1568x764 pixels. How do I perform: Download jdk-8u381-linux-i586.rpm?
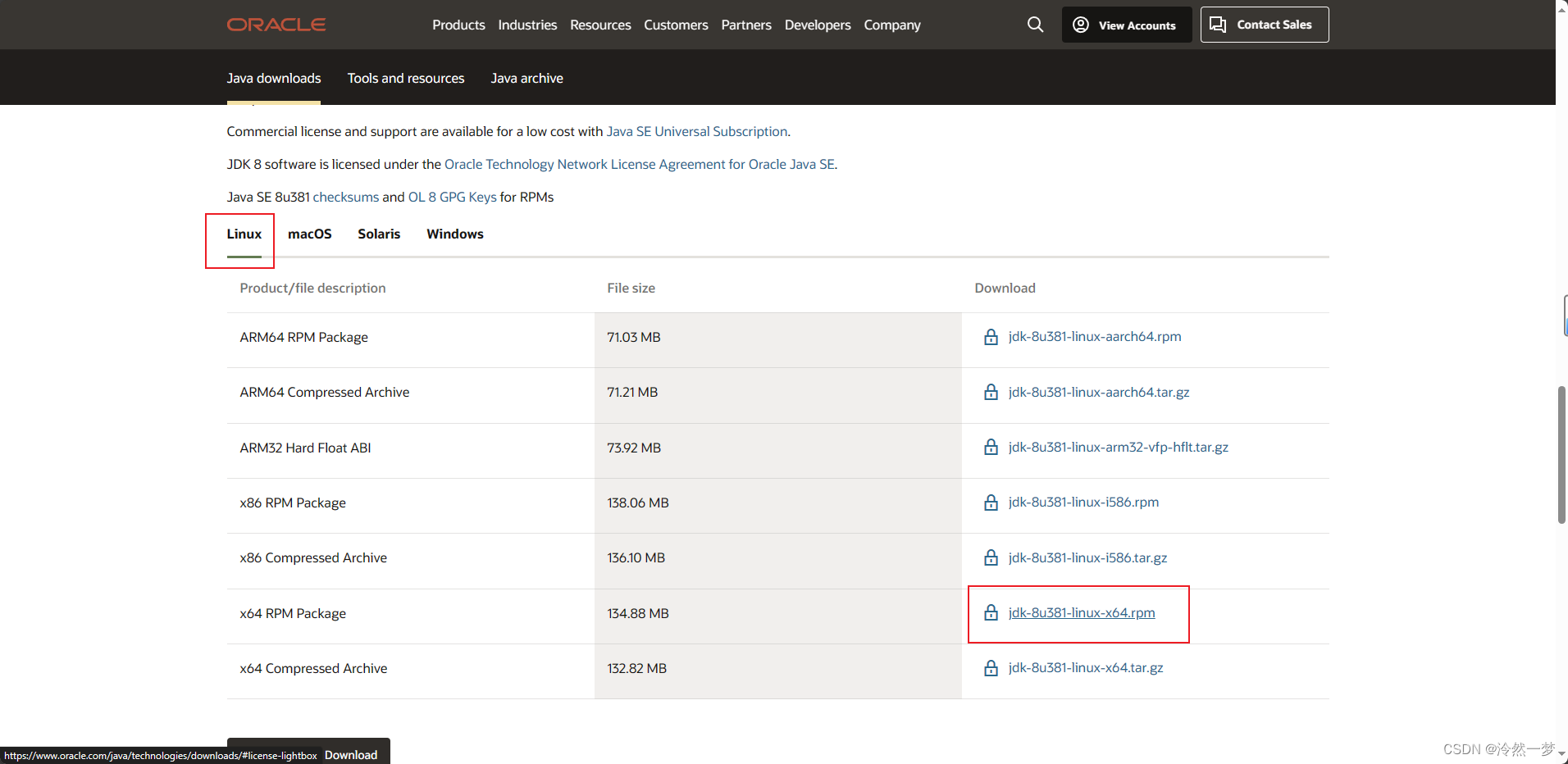click(1083, 502)
